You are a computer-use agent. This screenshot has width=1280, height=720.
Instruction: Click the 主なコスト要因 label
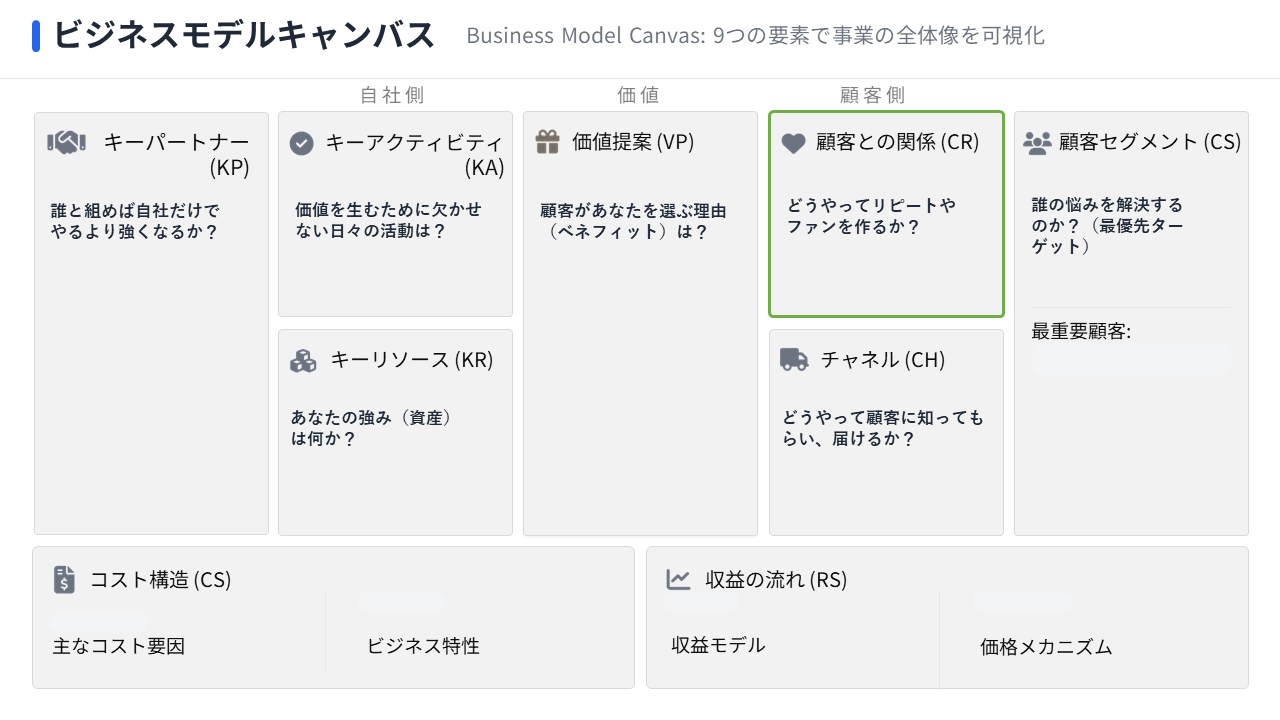click(119, 646)
